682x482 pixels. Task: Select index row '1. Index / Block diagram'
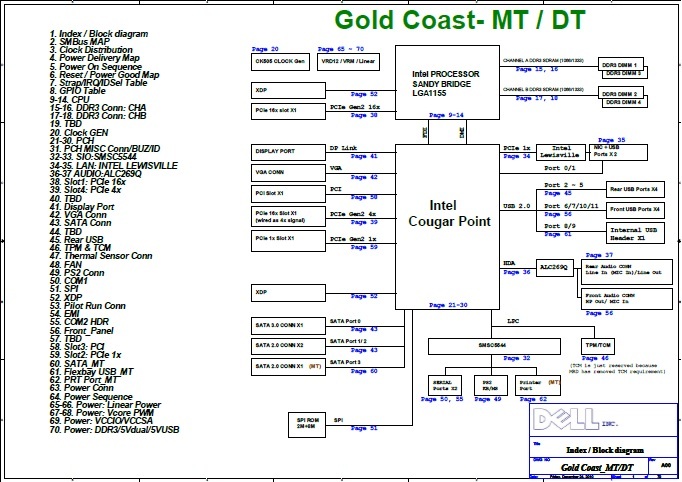(99, 33)
